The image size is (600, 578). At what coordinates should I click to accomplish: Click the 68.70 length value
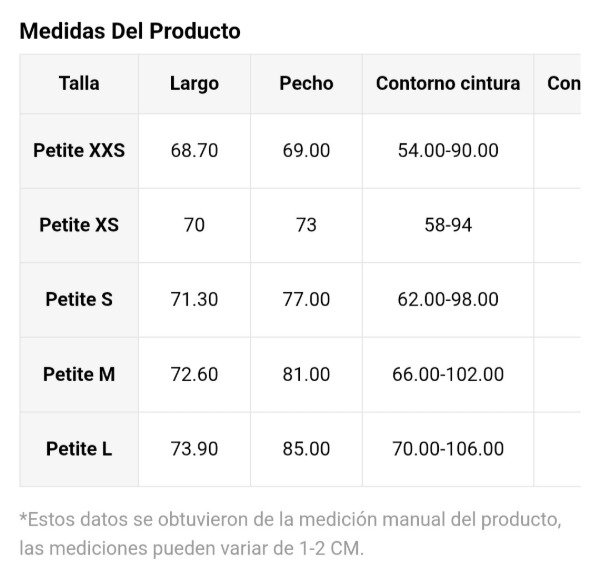coord(194,150)
